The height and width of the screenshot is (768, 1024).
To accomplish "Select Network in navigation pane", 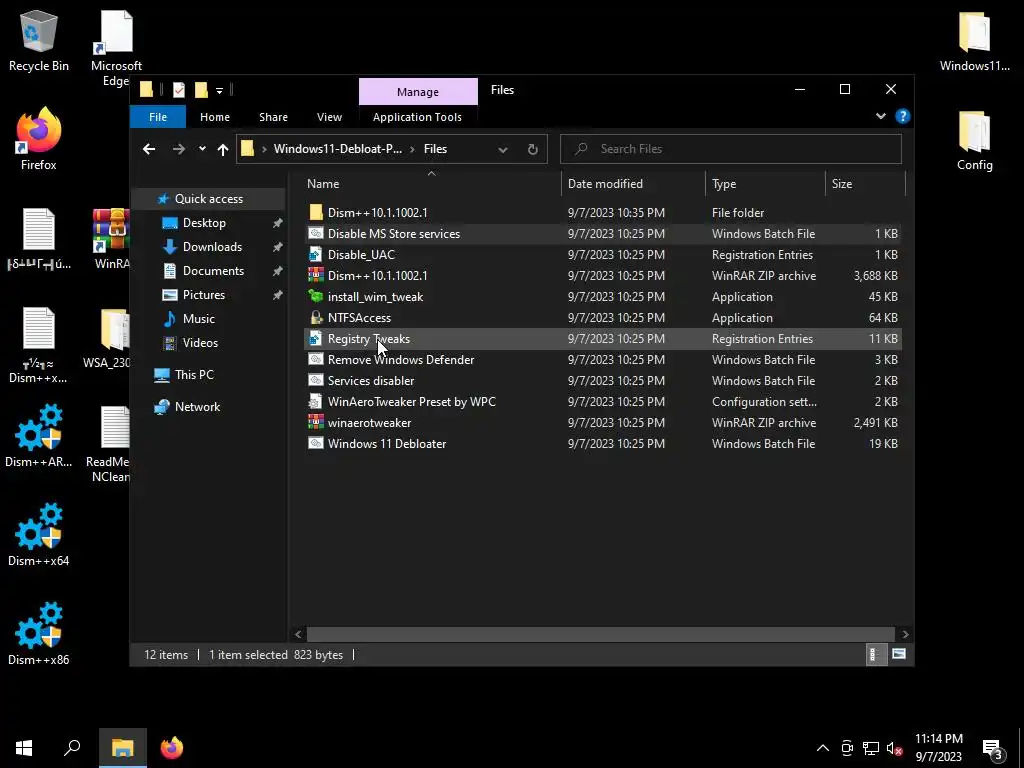I will [x=197, y=407].
